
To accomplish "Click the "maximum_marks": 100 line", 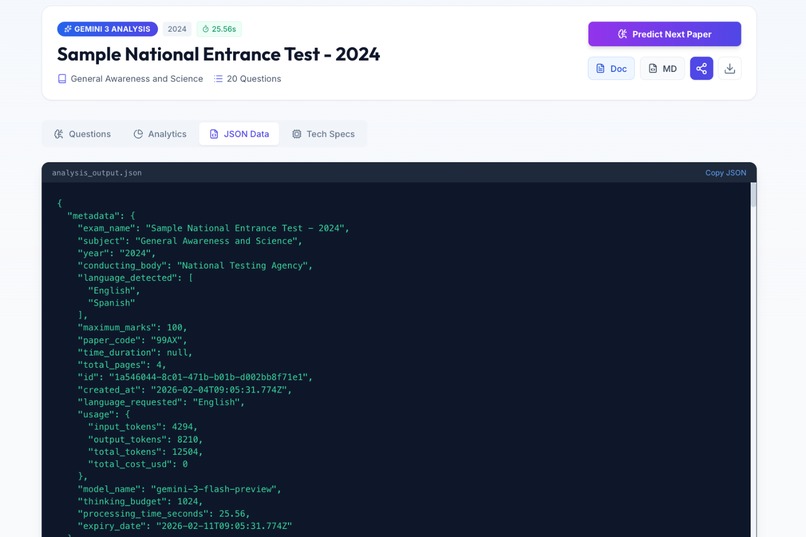I will coord(132,327).
